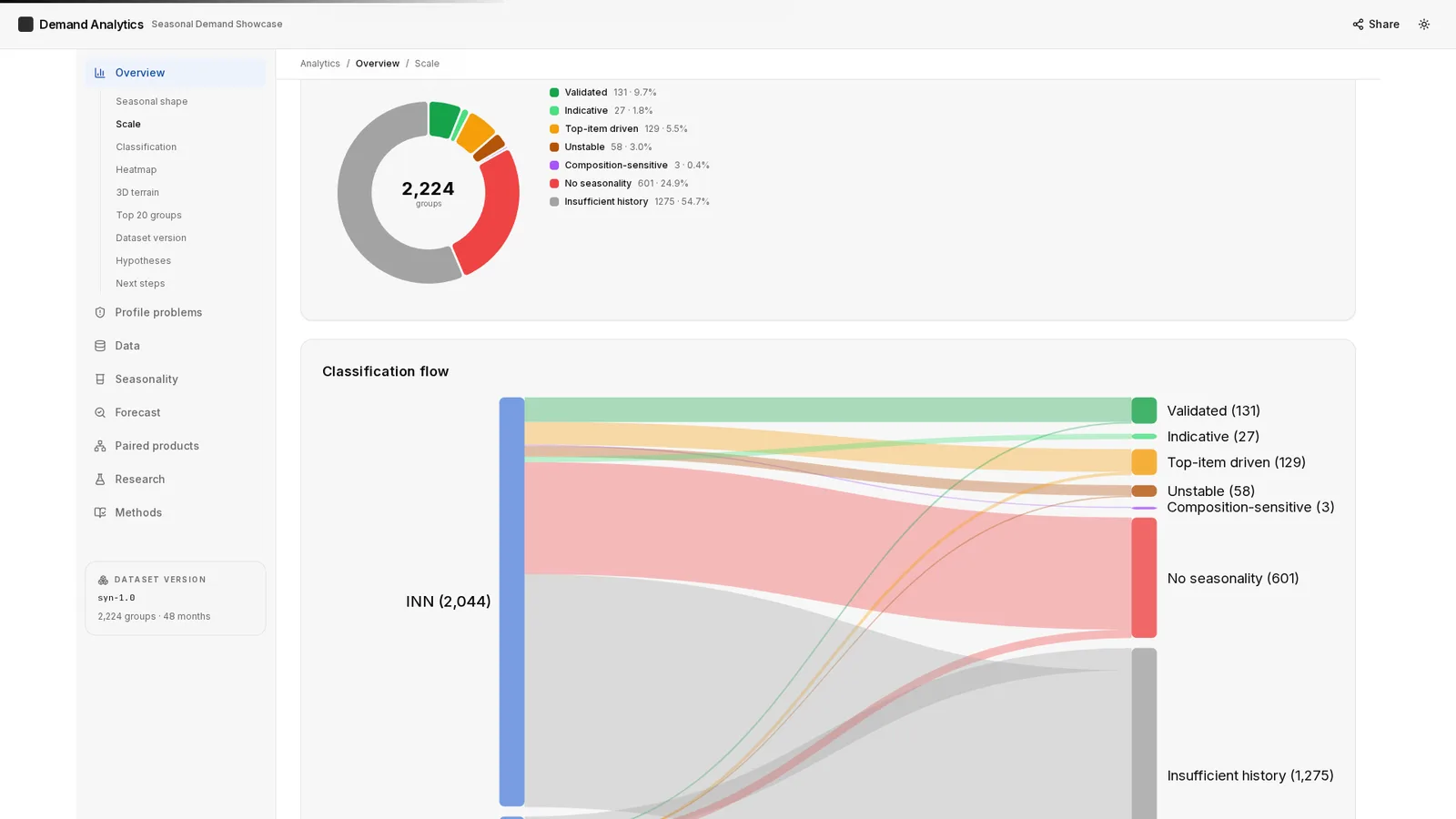Click the Data database icon
The height and width of the screenshot is (819, 1456).
pyautogui.click(x=100, y=346)
